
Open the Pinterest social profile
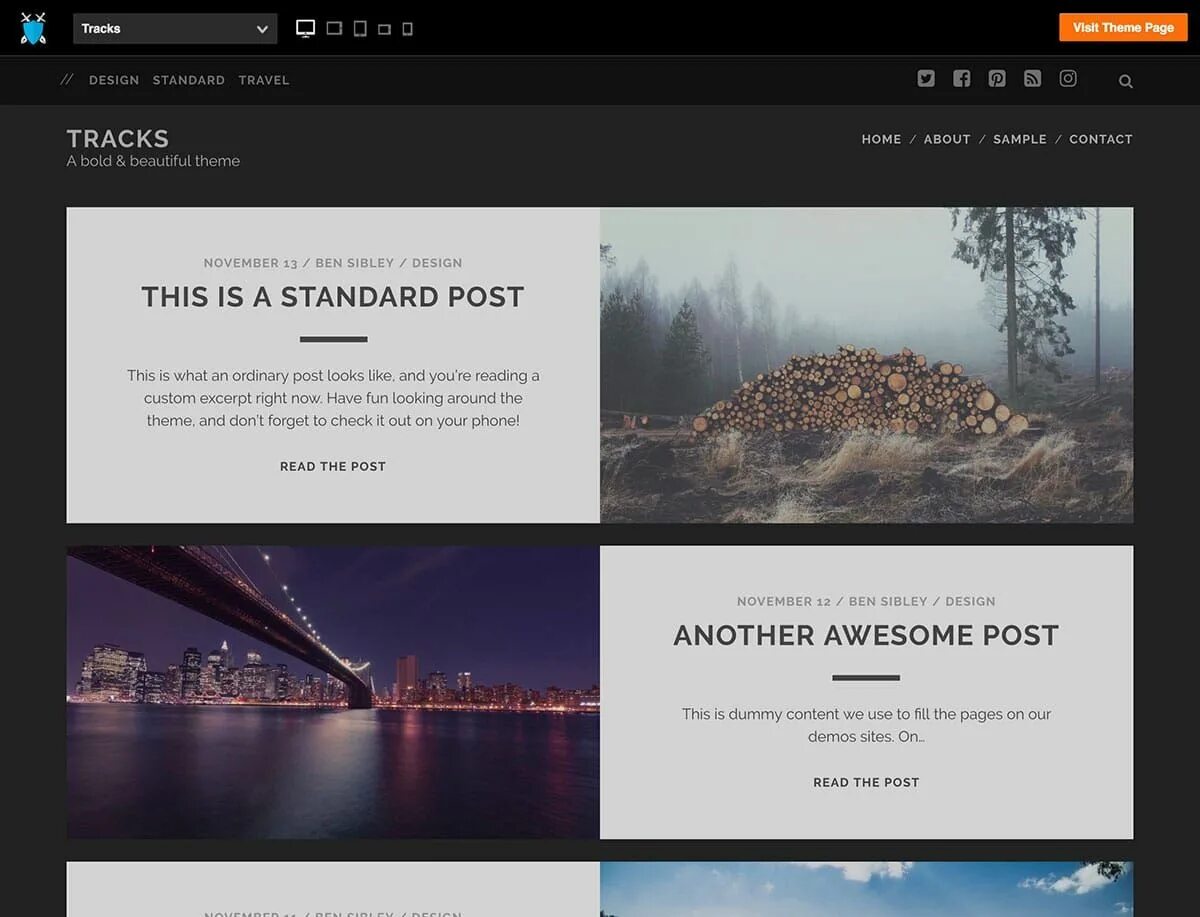996,78
